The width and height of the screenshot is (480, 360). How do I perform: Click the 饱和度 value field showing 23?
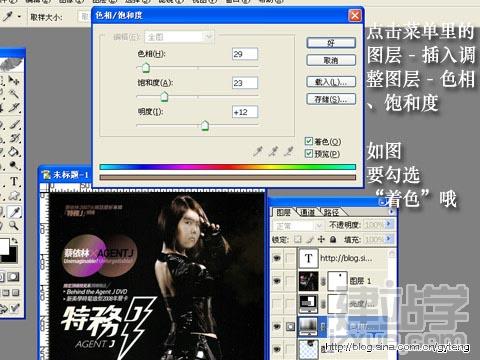point(245,83)
